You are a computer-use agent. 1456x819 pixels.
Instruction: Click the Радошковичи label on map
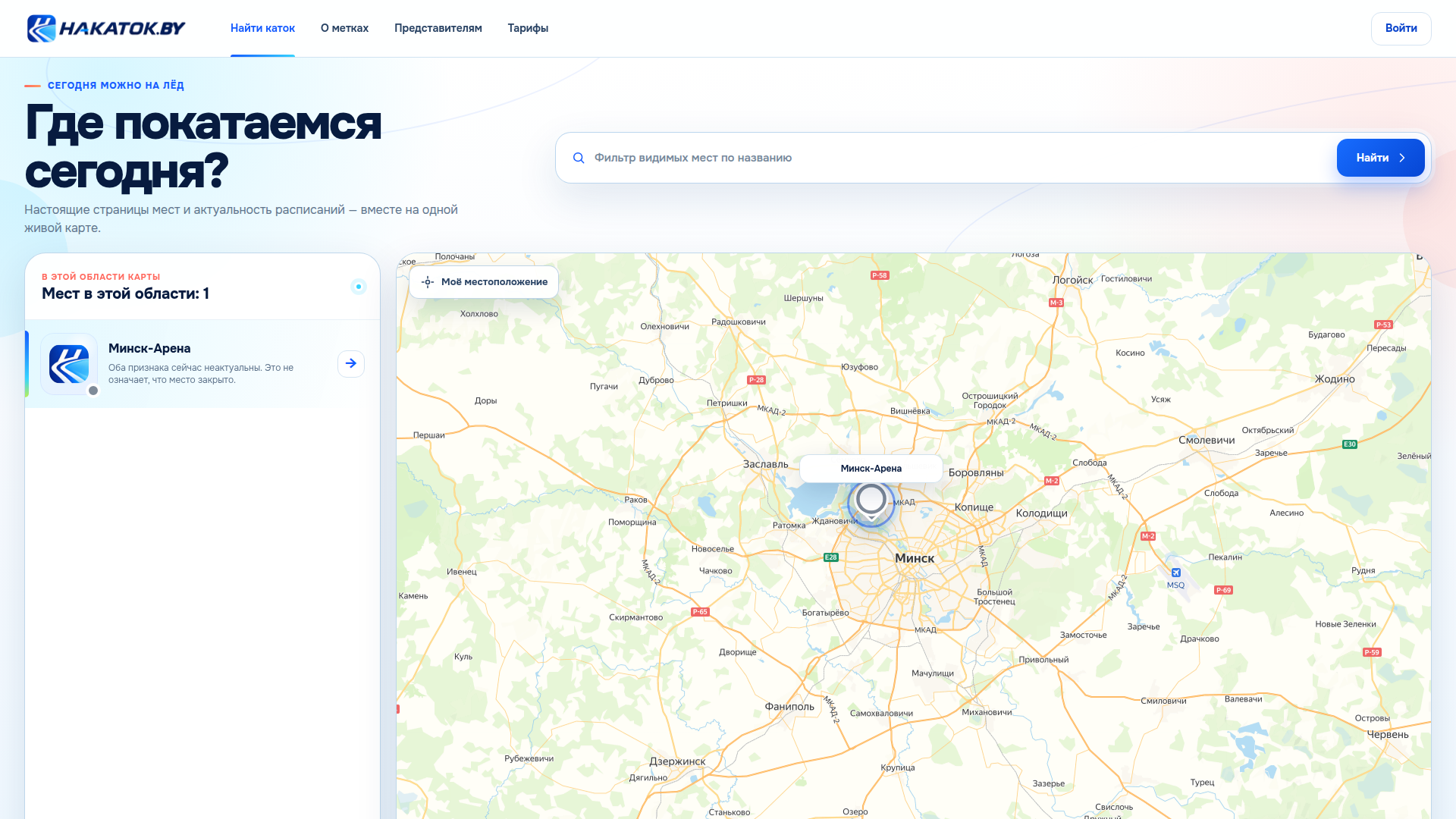coord(739,322)
